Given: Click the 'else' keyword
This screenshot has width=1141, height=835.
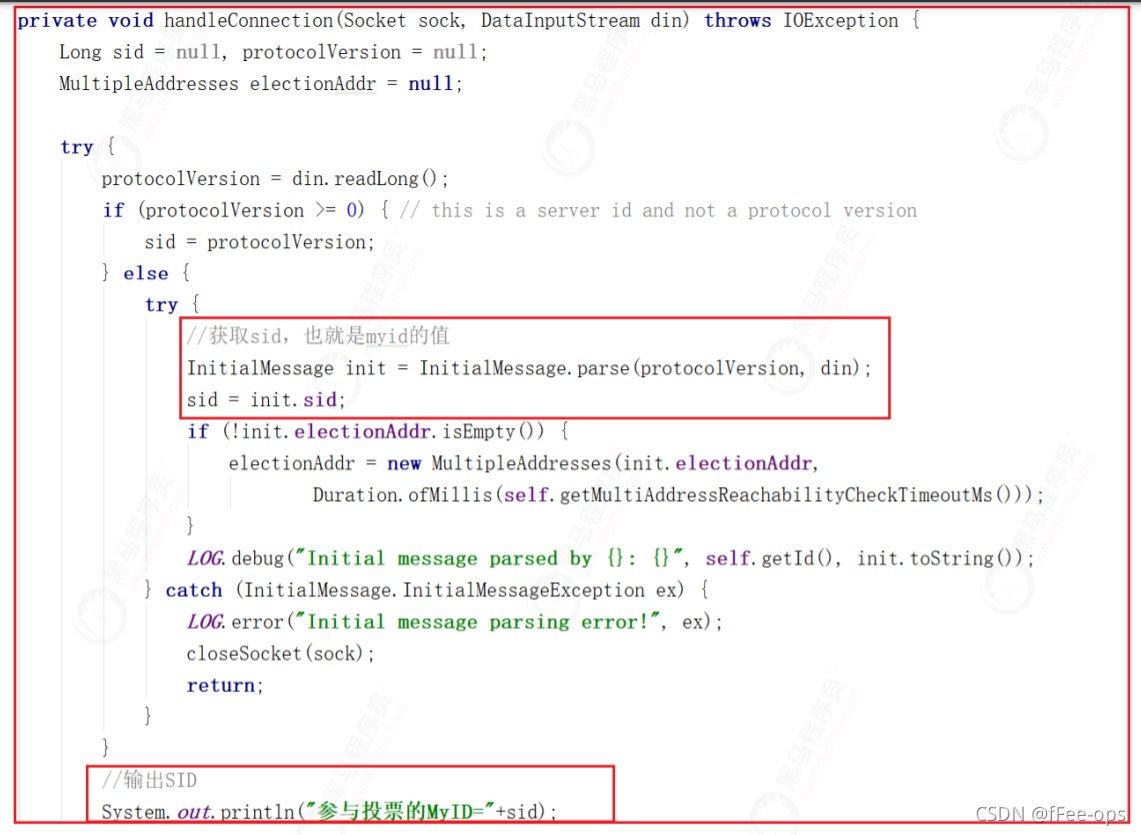Looking at the screenshot, I should coord(146,274).
